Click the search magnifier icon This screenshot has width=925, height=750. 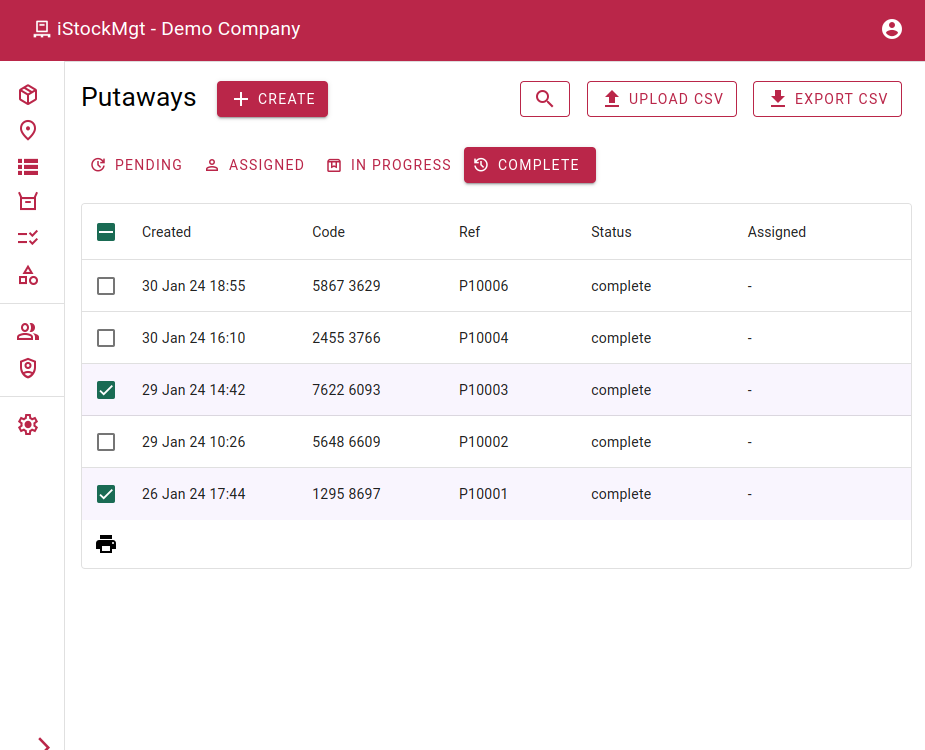click(544, 99)
